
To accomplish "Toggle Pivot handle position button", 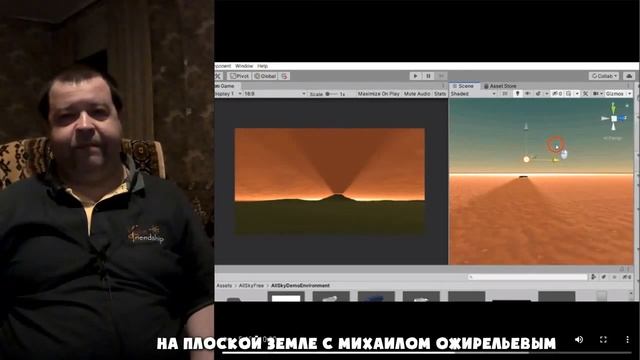I will coord(239,76).
